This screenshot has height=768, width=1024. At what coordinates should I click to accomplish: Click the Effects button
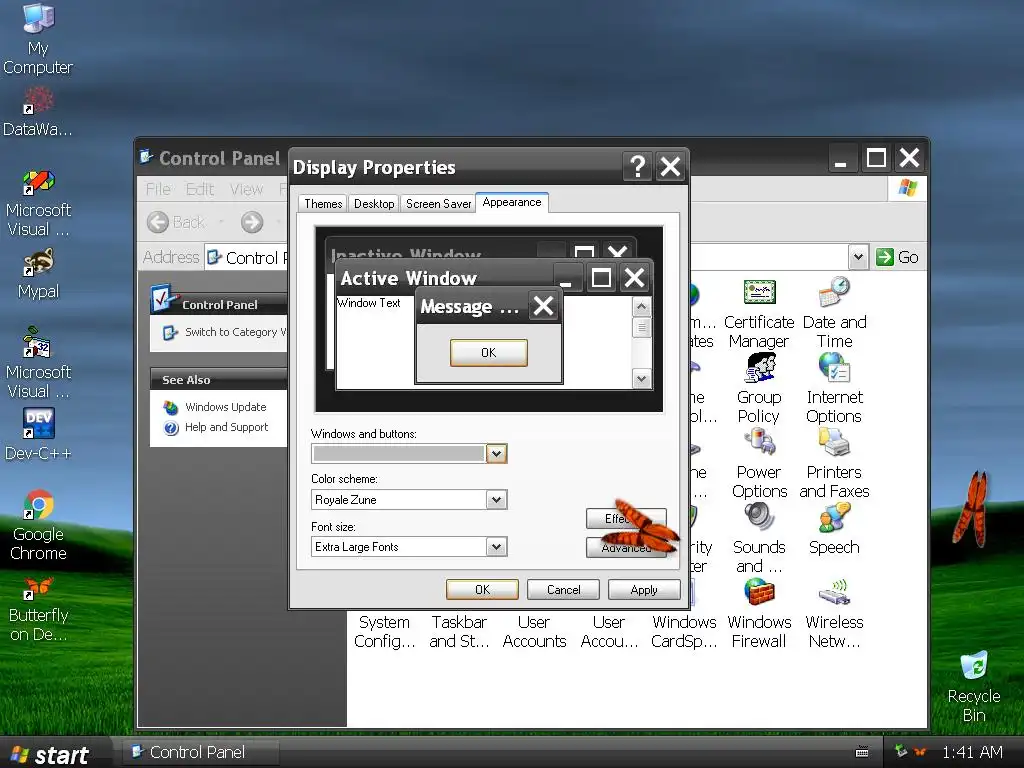(626, 519)
